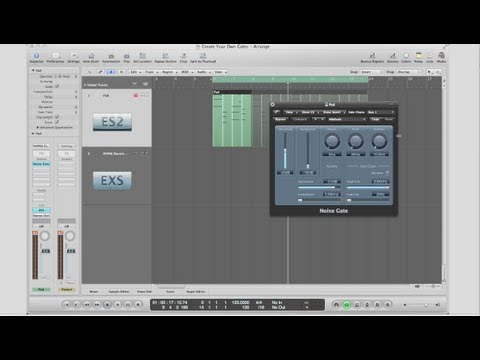480x360 pixels.
Task: Open the Side Chain dropdown in Noise Gate
Action: [380, 112]
